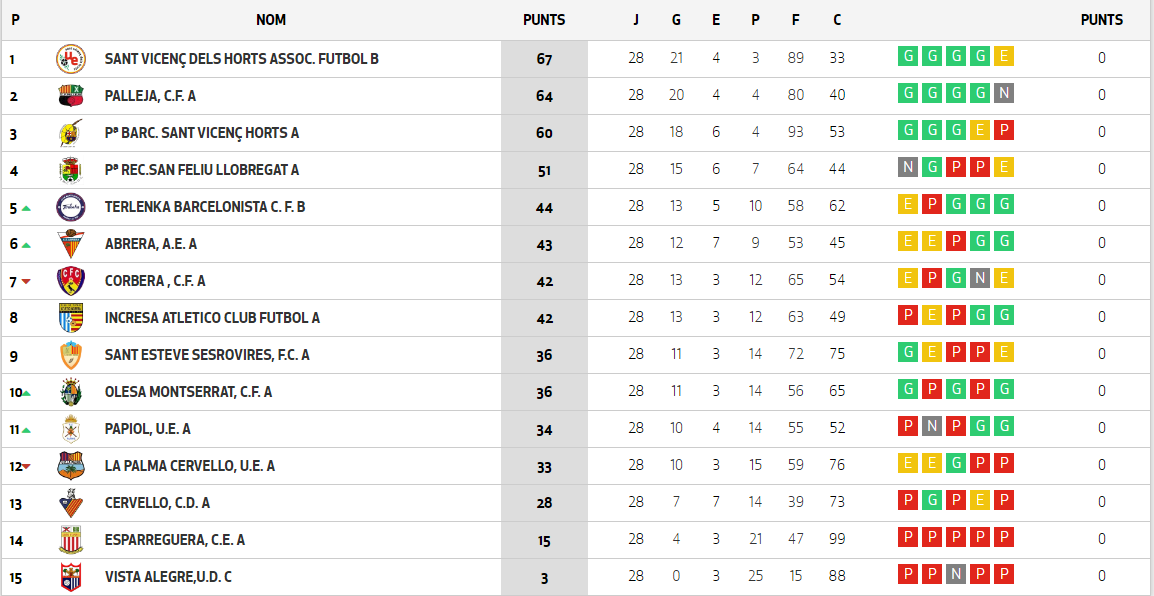Click the Corbera C.F. A crest
This screenshot has width=1154, height=596.
tap(71, 280)
